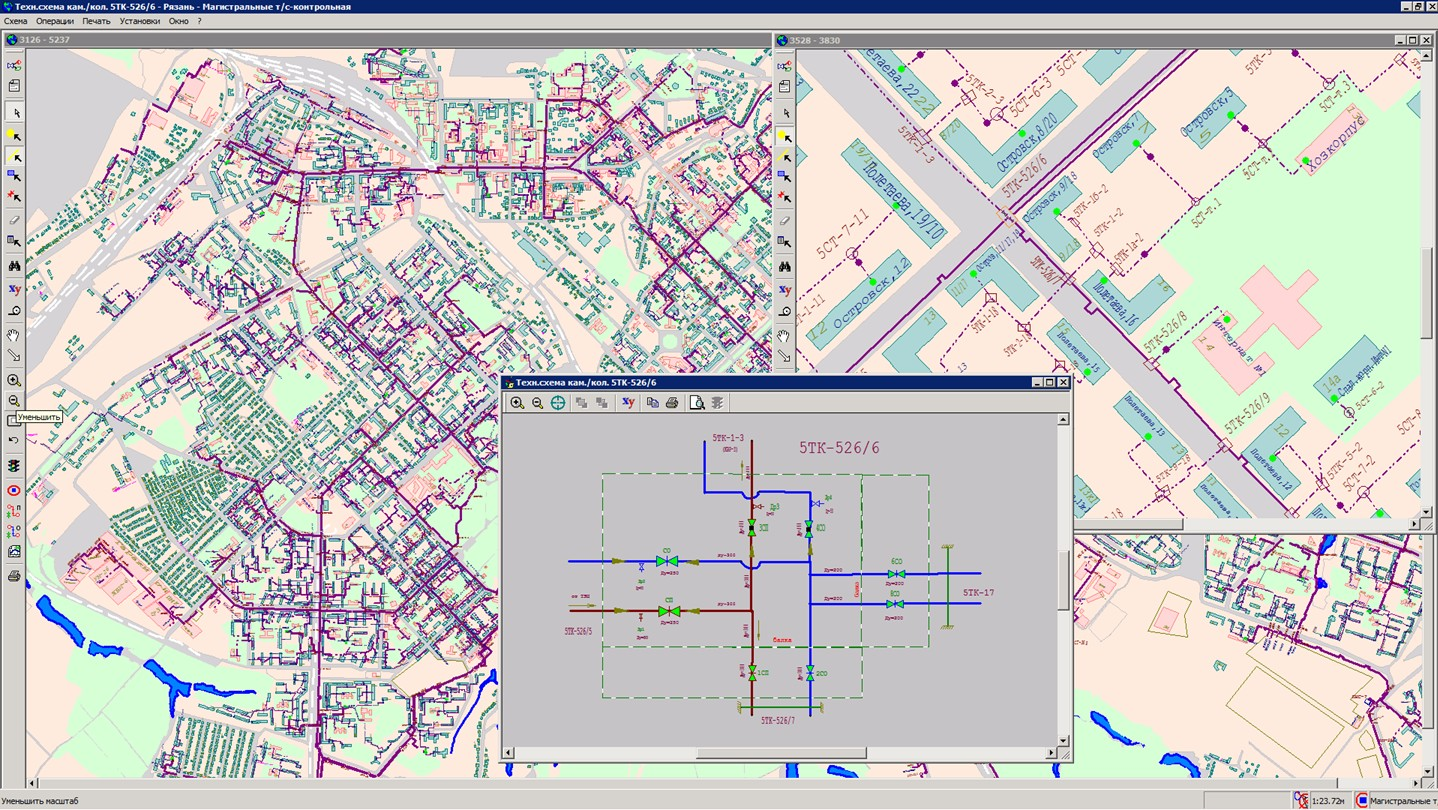Click the printer icon in left toolbar
The width and height of the screenshot is (1438, 810).
point(14,576)
